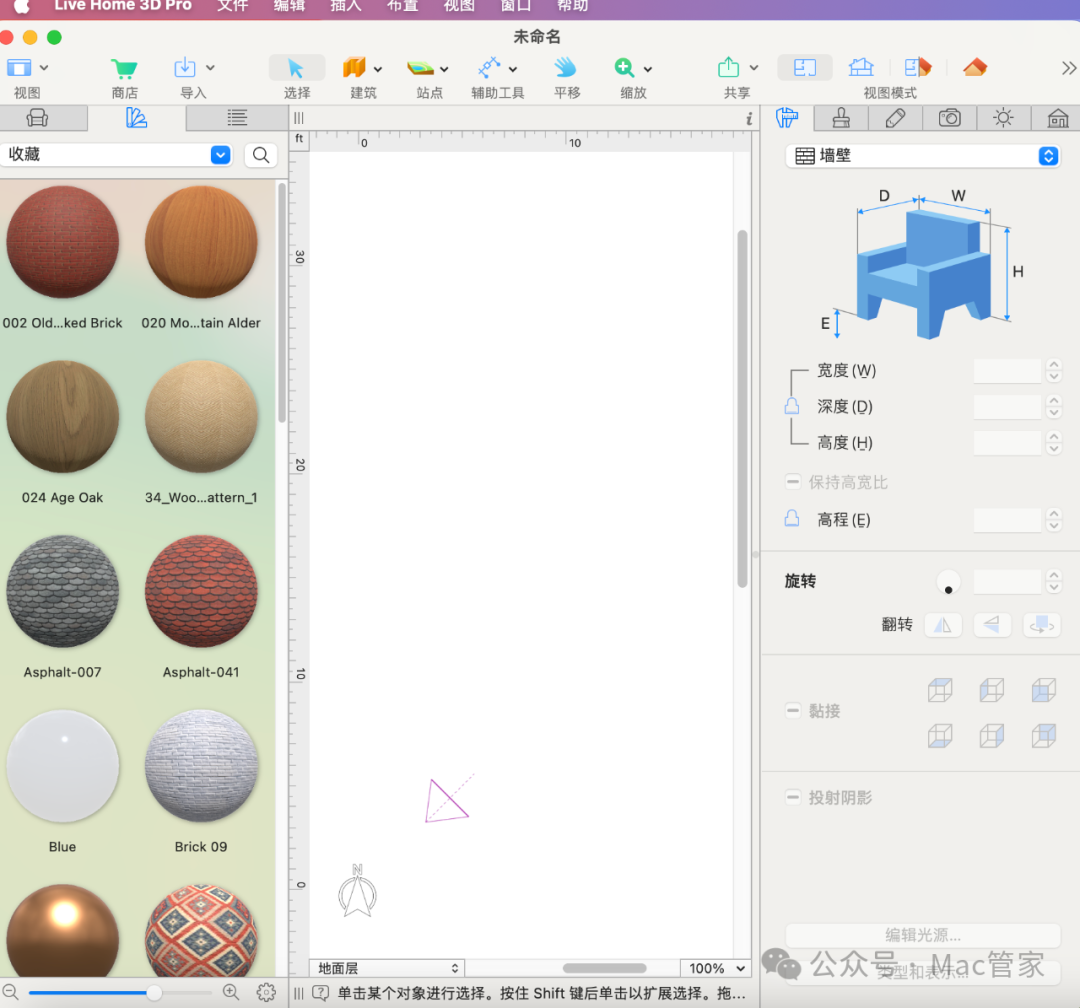Open the sun lighting inspector tab
Viewport: 1080px width, 1008px height.
tap(1004, 119)
